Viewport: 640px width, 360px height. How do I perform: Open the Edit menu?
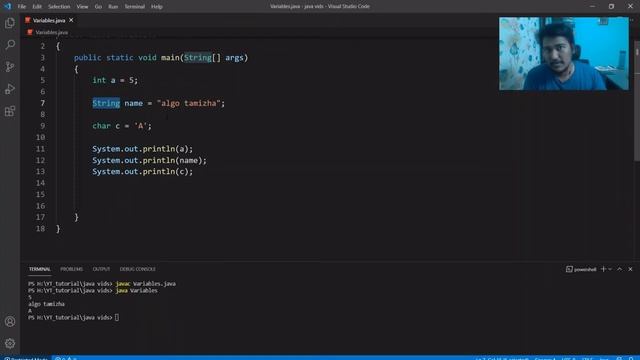tap(37, 7)
